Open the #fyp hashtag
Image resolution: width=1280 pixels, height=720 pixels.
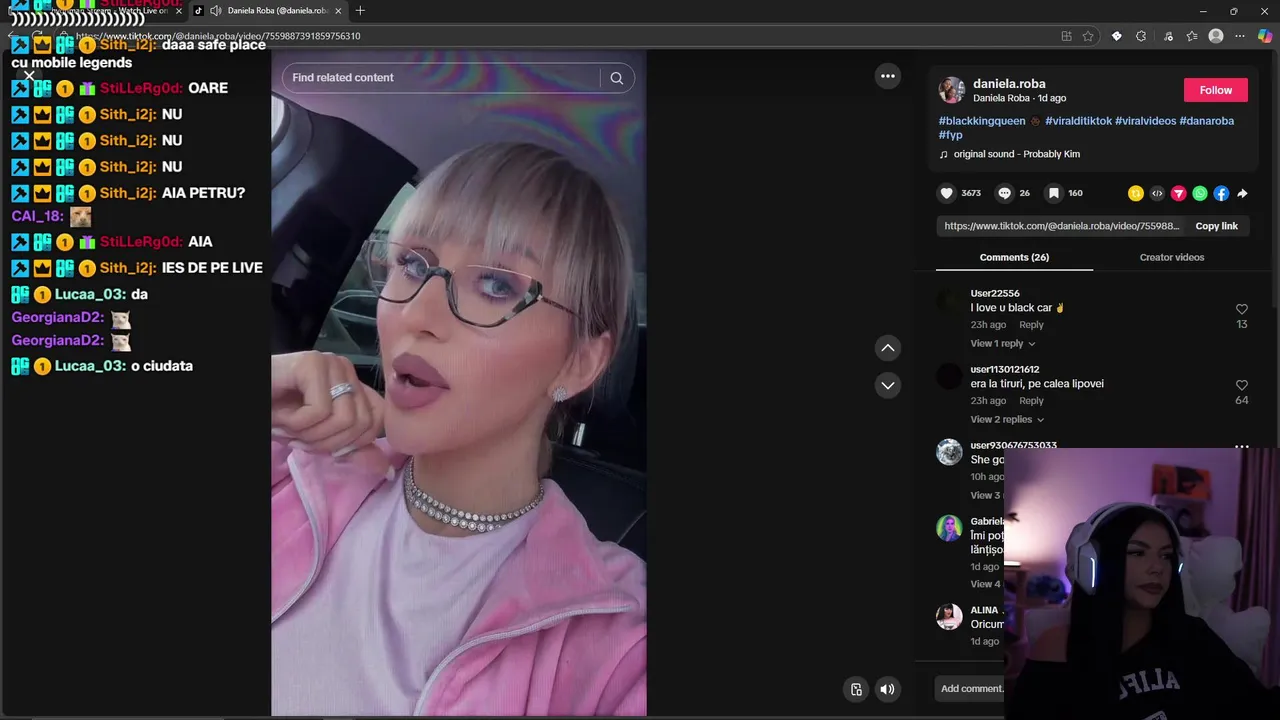950,135
